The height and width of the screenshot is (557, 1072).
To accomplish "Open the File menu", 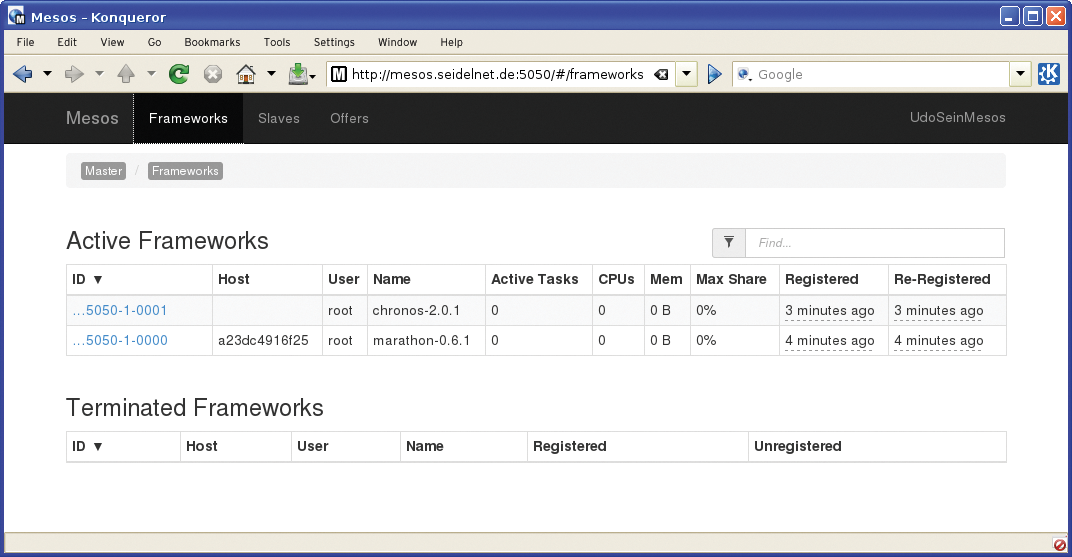I will tap(25, 42).
